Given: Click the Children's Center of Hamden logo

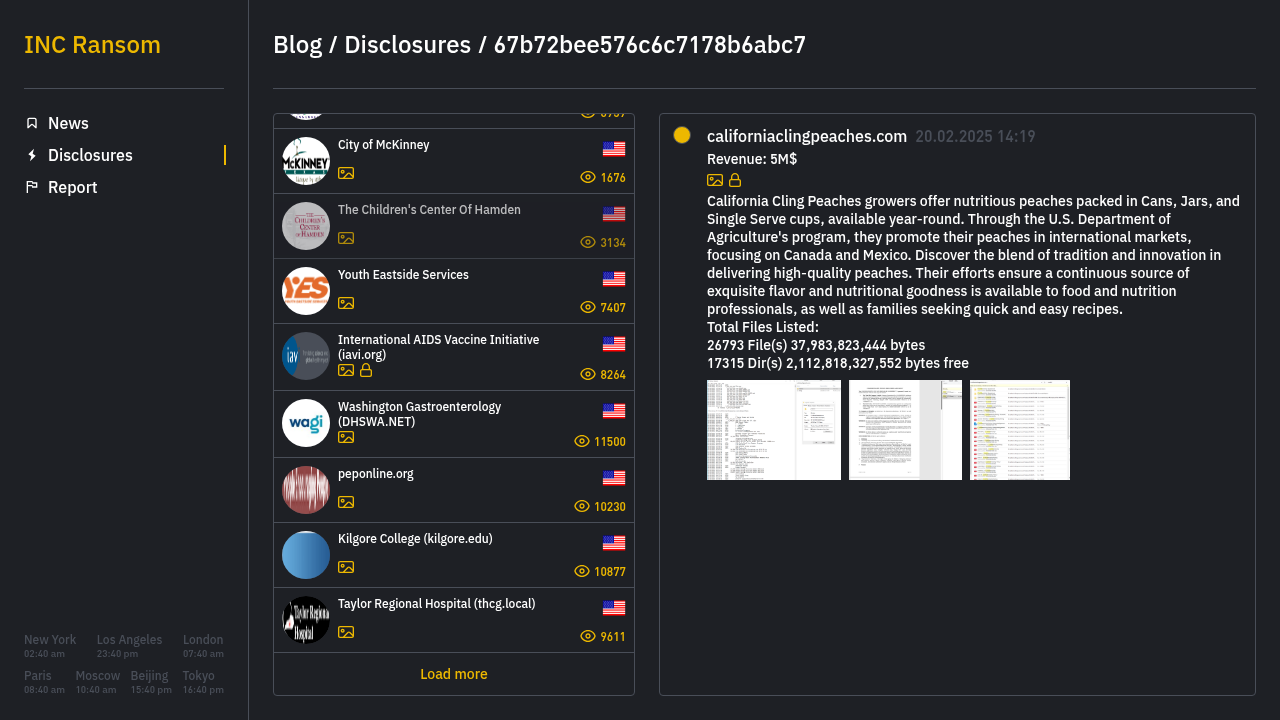Looking at the screenshot, I should pos(306,226).
